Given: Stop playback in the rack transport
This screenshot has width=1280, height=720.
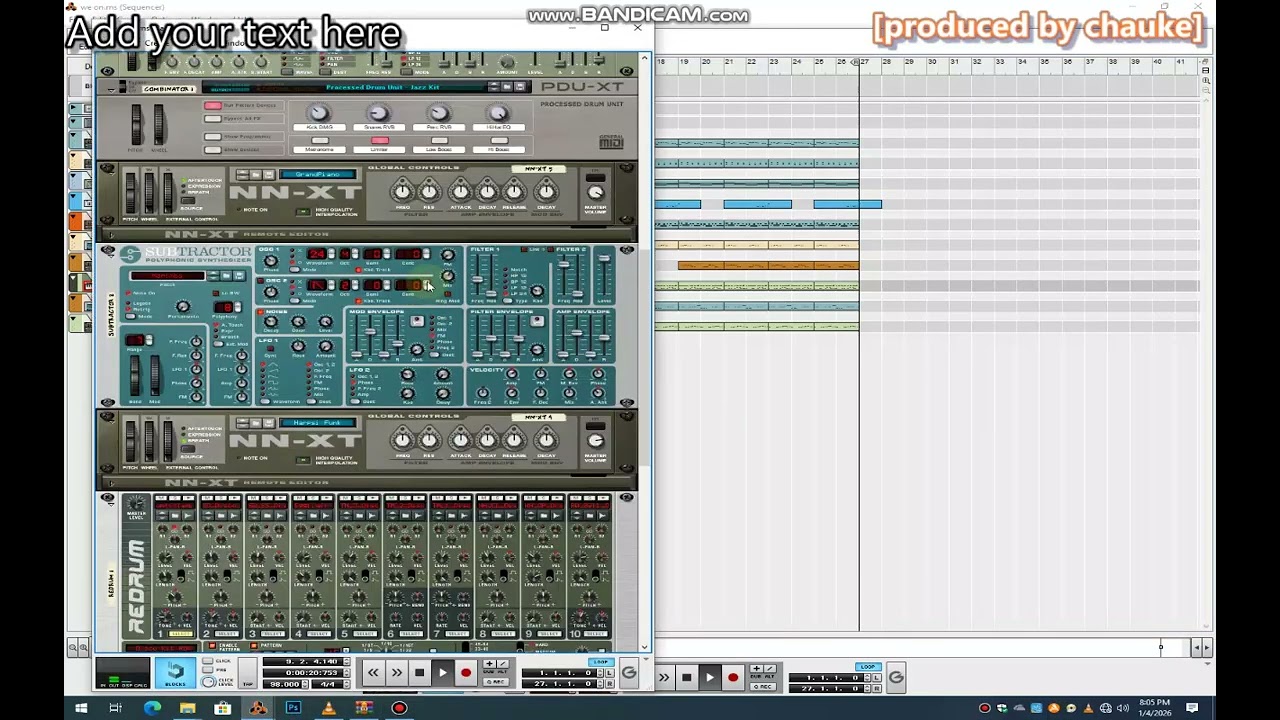Looking at the screenshot, I should click(420, 672).
